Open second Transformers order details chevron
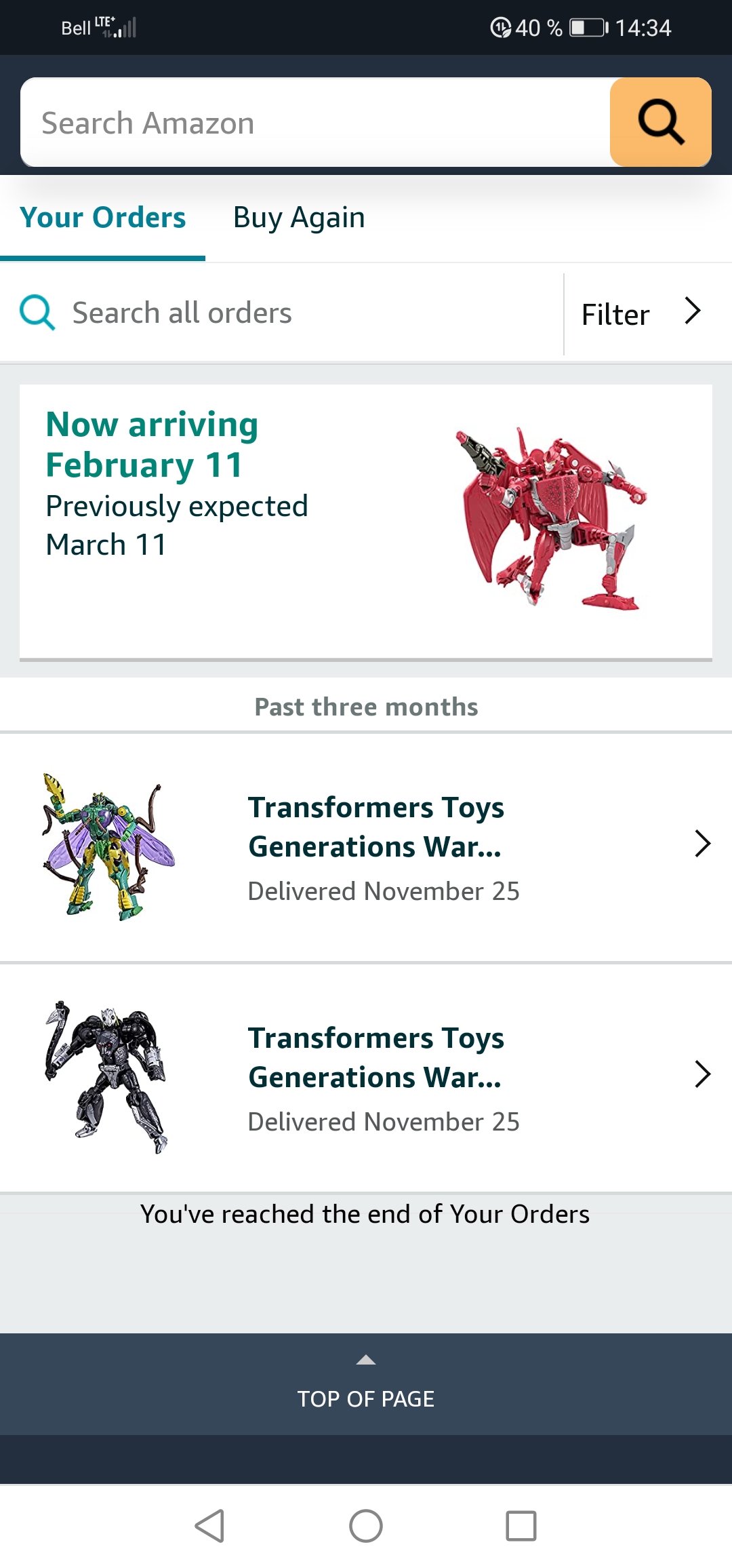 coord(702,1074)
